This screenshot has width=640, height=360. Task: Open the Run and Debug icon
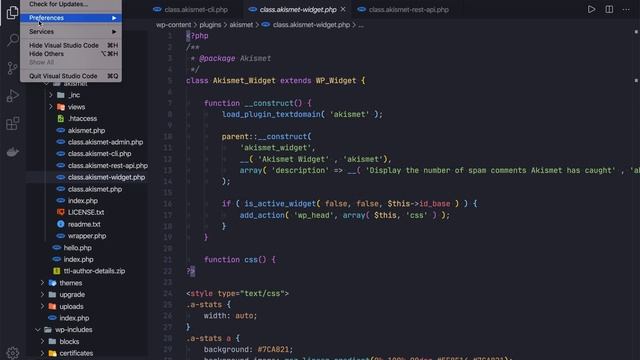13,96
